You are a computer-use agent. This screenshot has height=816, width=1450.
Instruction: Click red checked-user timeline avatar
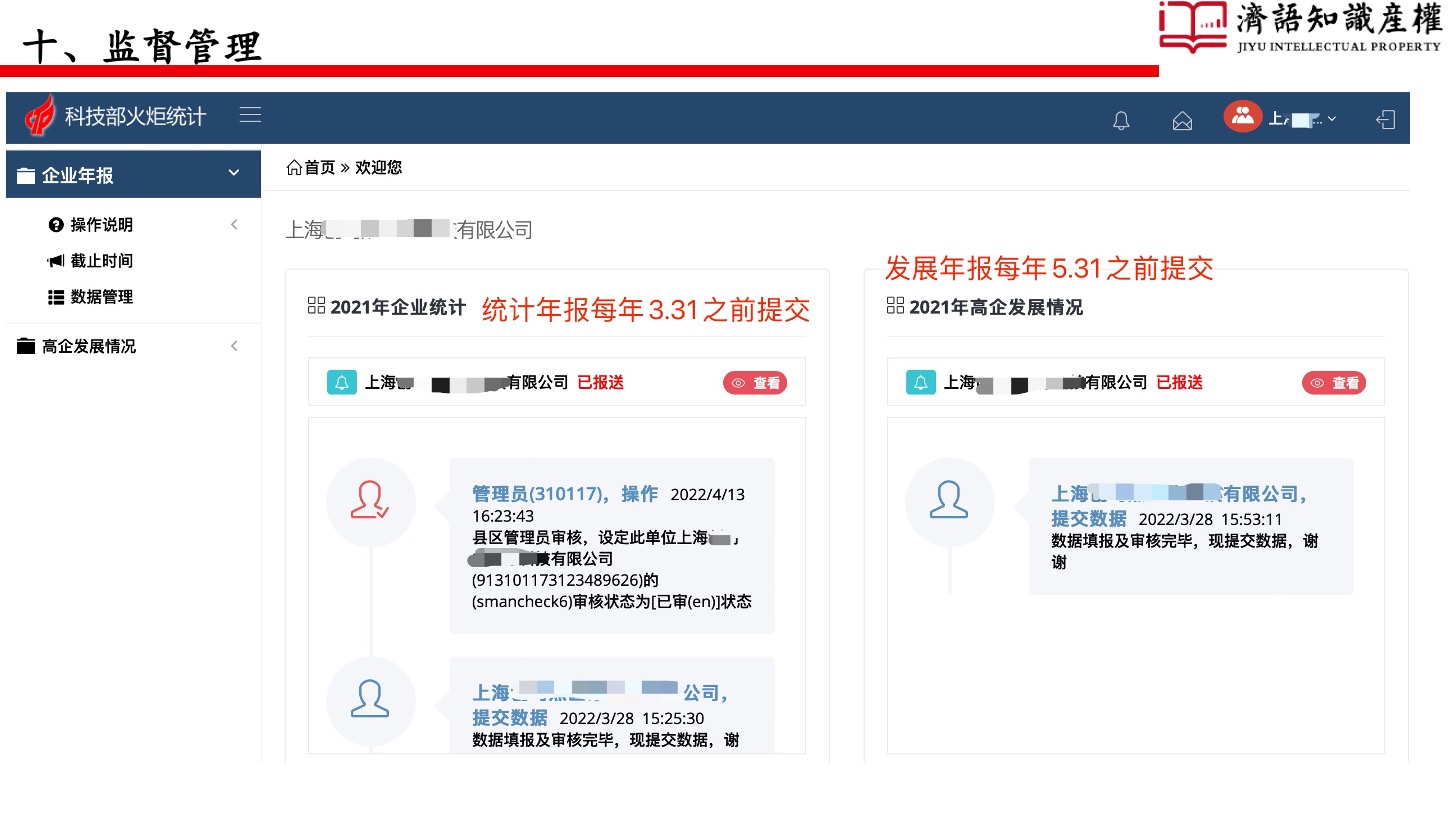click(370, 501)
